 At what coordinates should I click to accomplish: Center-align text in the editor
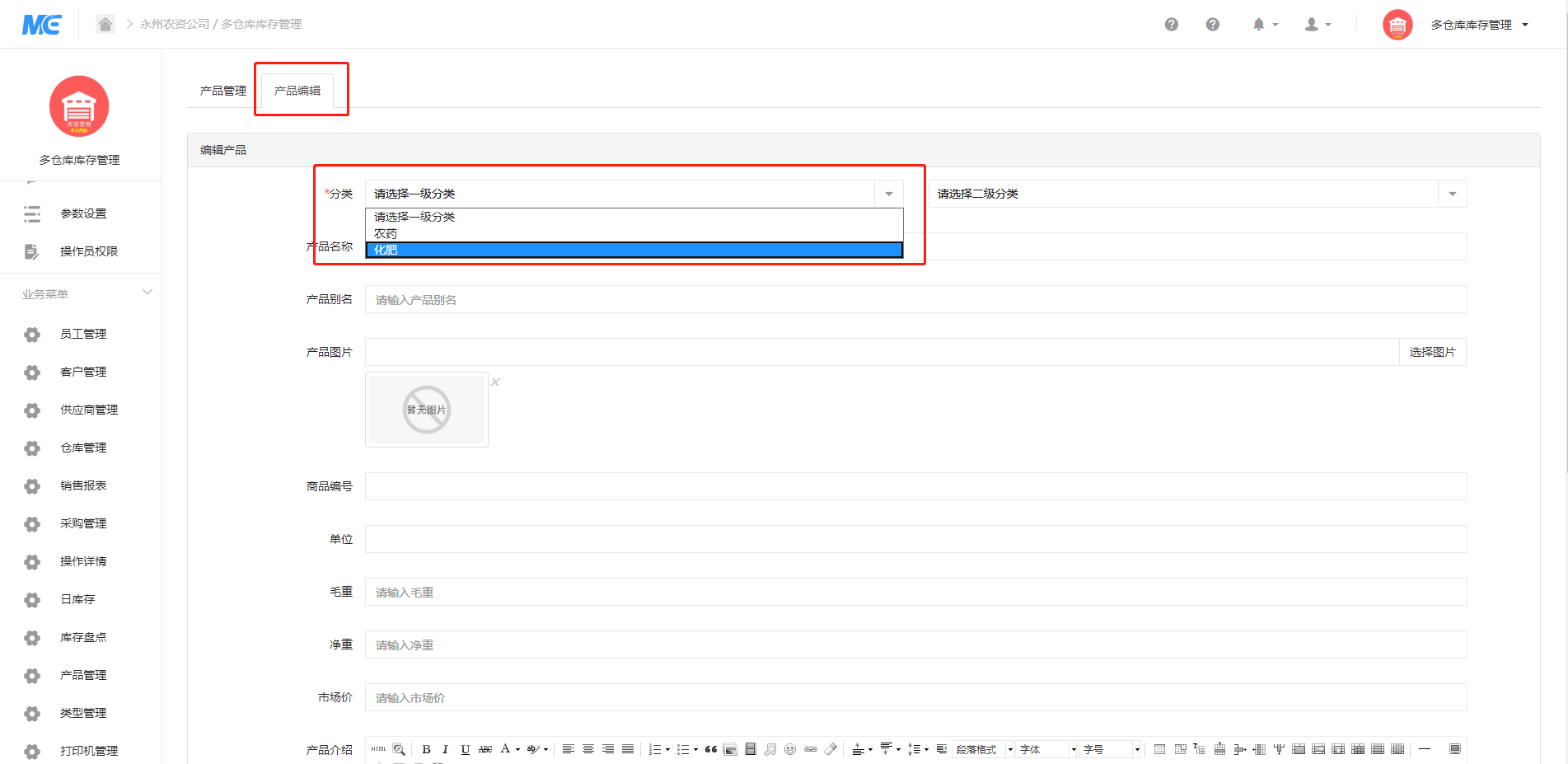(x=588, y=749)
